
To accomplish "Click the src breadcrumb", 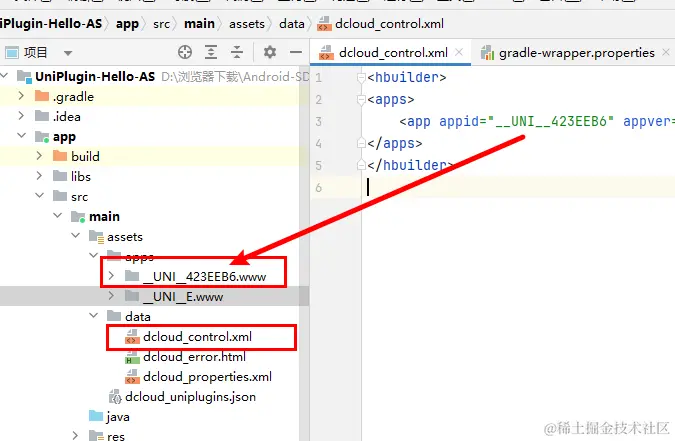I will point(161,24).
